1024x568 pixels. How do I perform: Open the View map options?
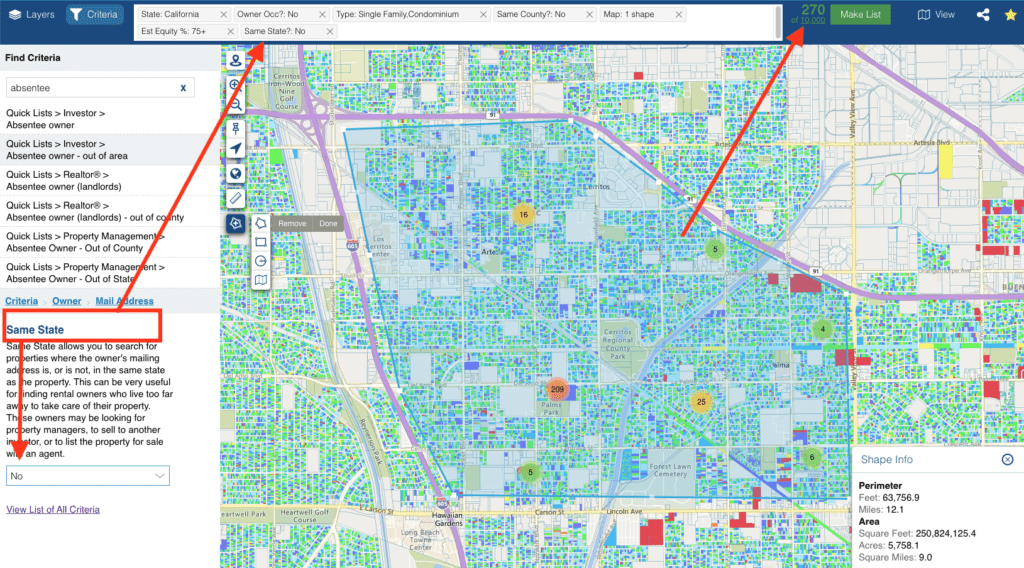click(x=936, y=14)
